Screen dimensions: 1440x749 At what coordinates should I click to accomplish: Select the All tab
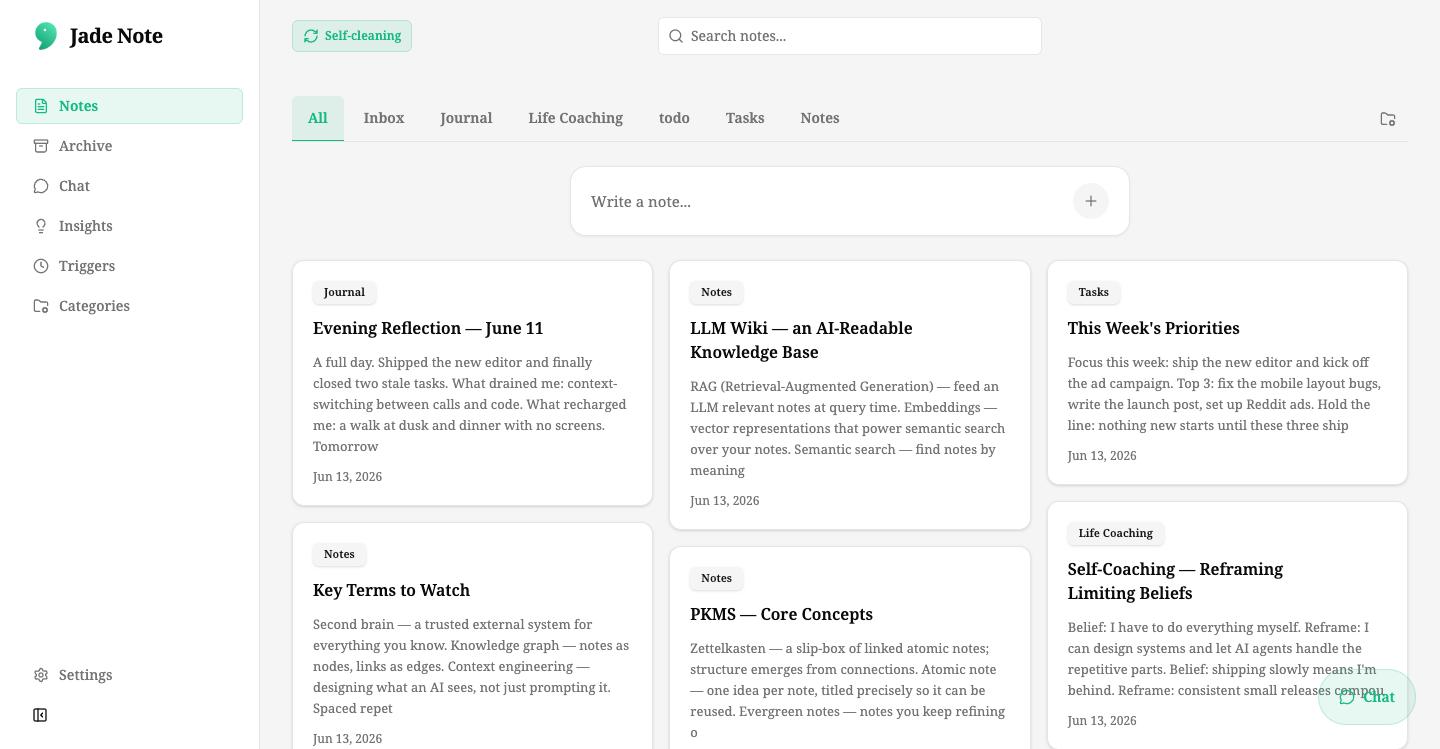pos(318,118)
